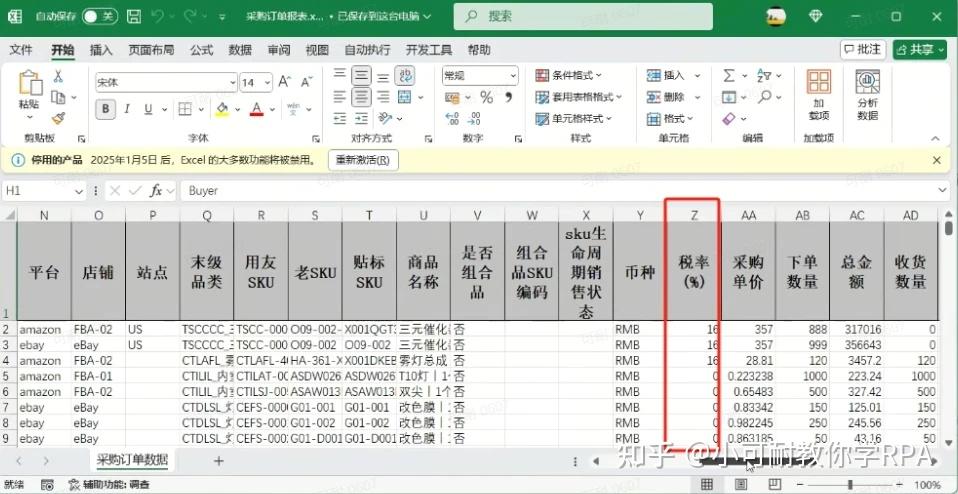Click the Percent Style icon

486,97
